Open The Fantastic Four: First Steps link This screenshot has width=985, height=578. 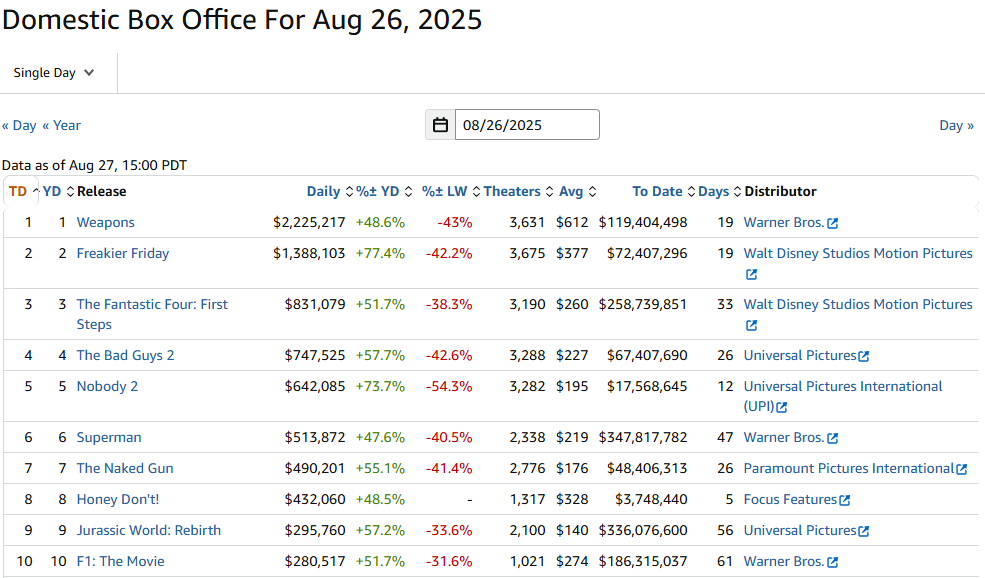(152, 314)
